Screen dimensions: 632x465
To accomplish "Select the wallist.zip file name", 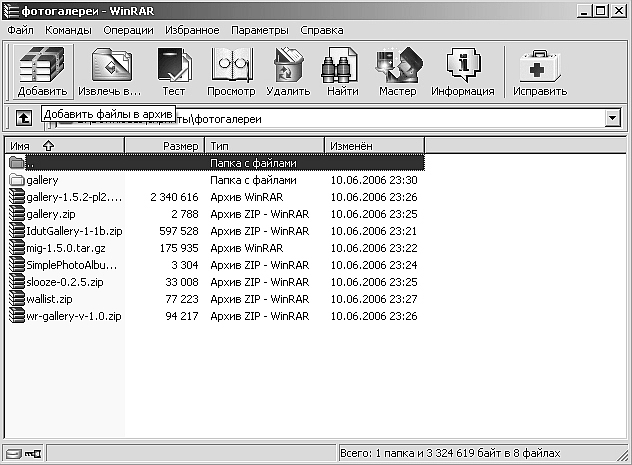I will pos(49,299).
